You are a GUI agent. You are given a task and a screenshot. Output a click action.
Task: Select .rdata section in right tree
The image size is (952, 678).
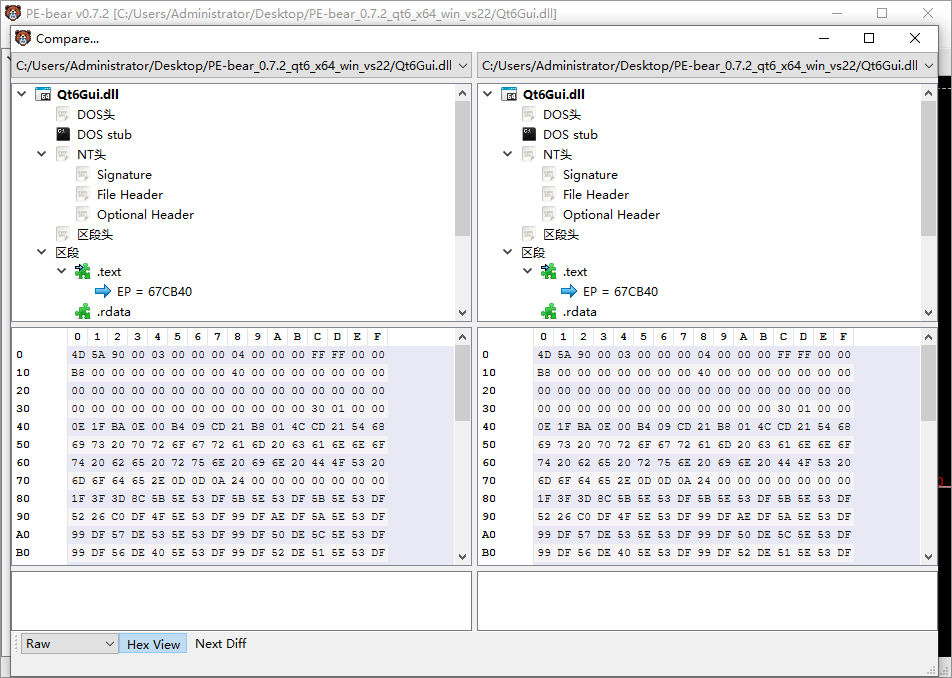579,312
